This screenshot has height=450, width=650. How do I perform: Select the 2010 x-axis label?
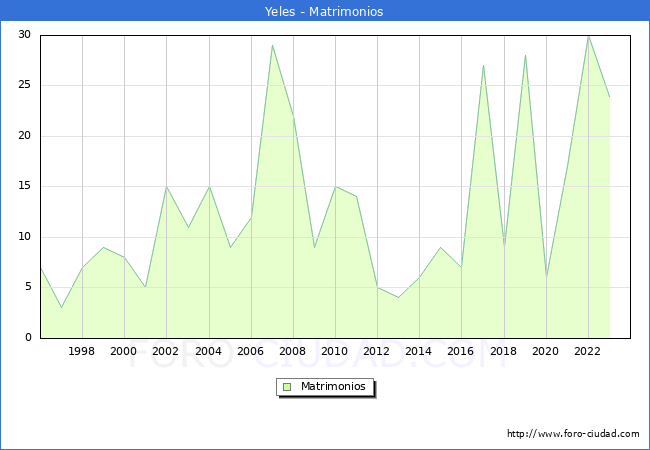coord(335,351)
